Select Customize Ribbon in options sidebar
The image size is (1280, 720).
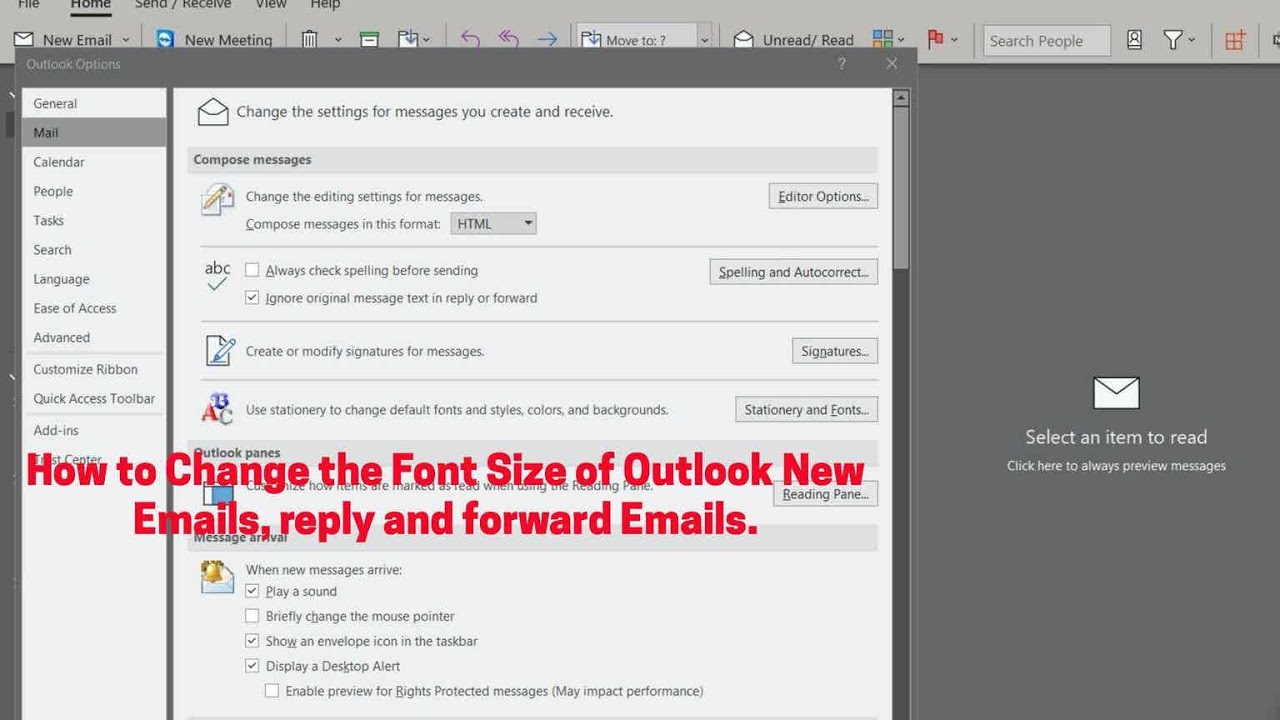point(94,369)
